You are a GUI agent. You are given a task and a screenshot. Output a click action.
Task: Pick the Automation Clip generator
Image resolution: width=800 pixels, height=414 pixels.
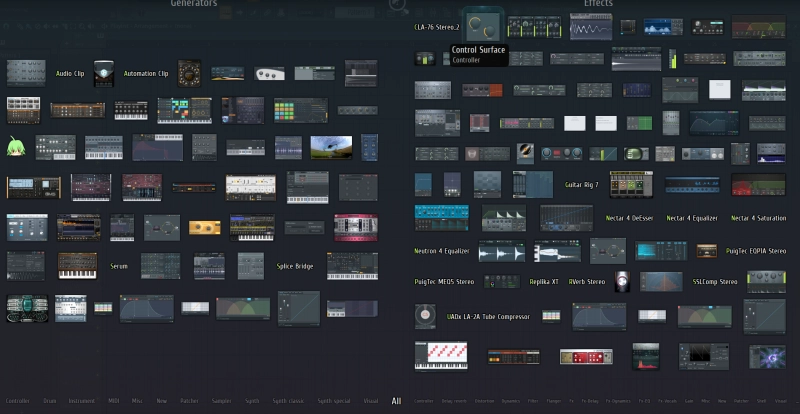tap(146, 73)
